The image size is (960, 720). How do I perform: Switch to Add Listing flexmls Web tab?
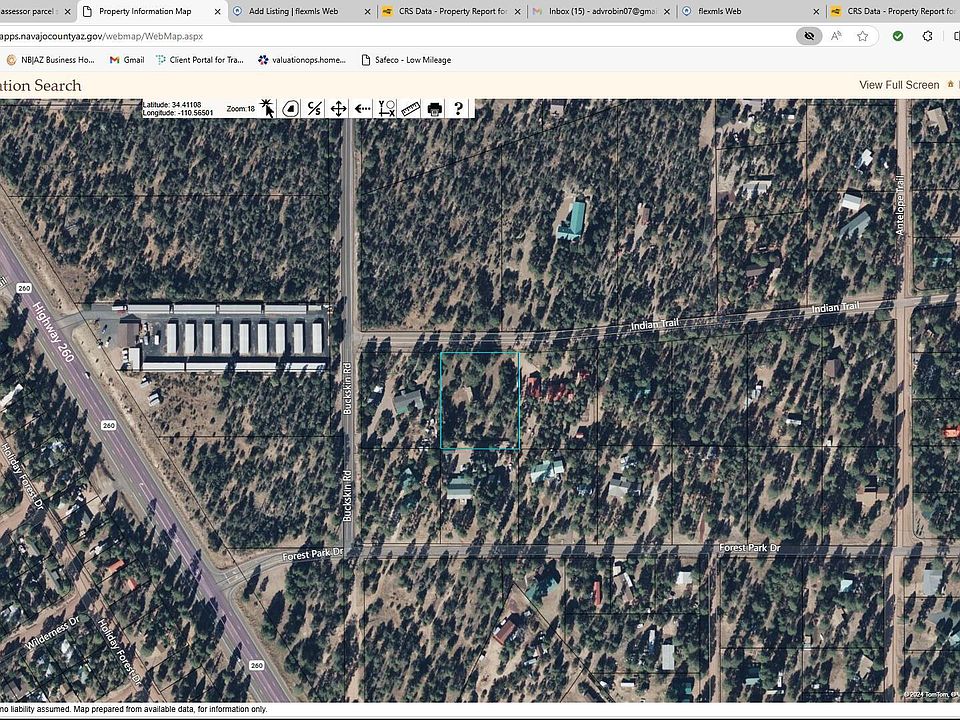point(295,11)
